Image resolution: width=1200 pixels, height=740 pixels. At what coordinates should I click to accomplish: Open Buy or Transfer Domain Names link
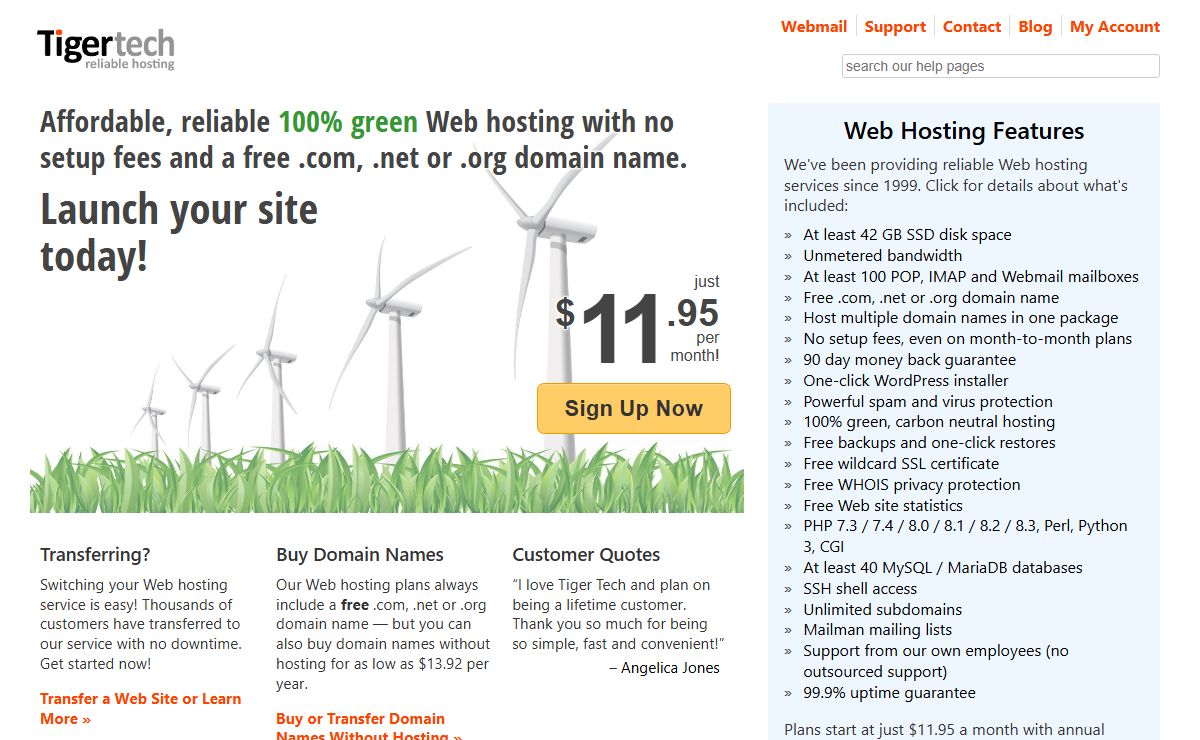[x=369, y=727]
